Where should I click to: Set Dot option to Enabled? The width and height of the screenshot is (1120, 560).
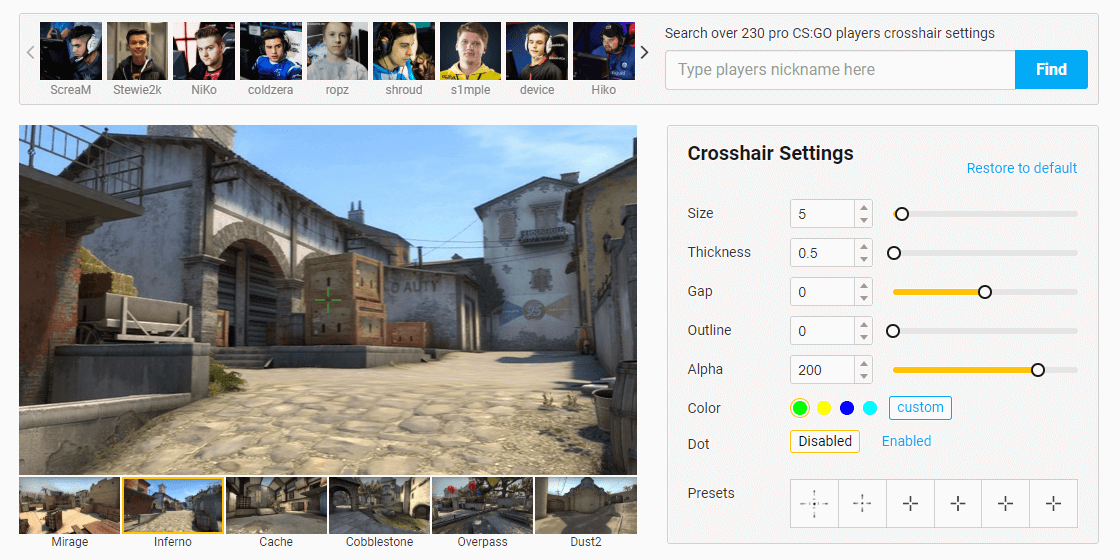pyautogui.click(x=906, y=441)
